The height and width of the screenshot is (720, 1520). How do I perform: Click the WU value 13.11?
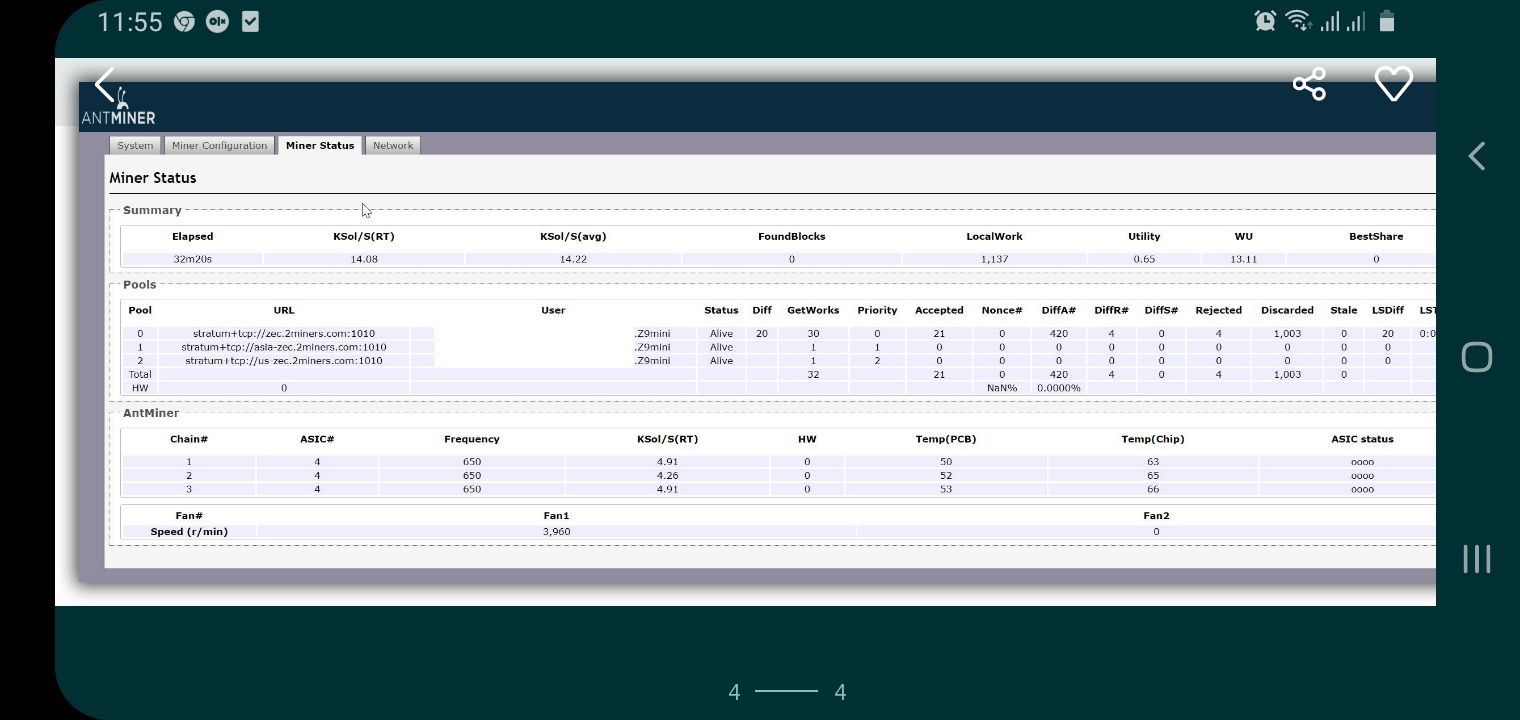click(1243, 259)
